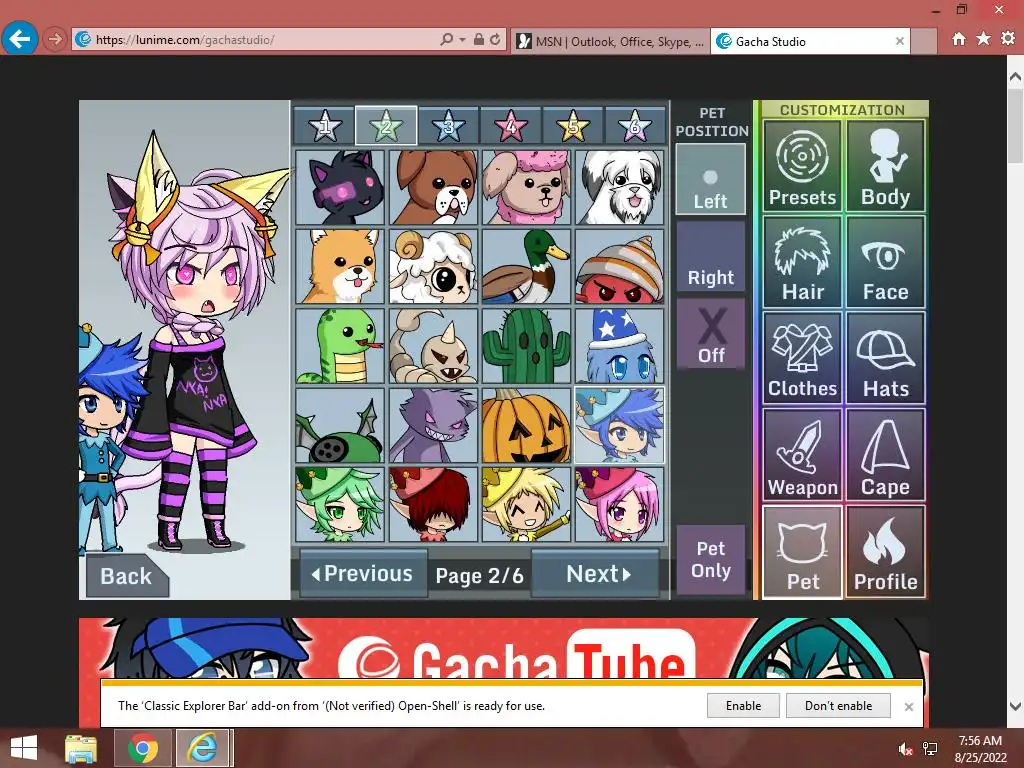Dismiss the add-on notification bar

908,707
